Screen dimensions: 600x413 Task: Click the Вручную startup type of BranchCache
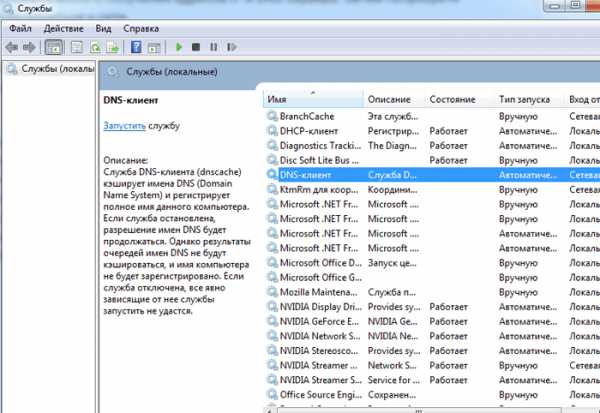pos(518,116)
